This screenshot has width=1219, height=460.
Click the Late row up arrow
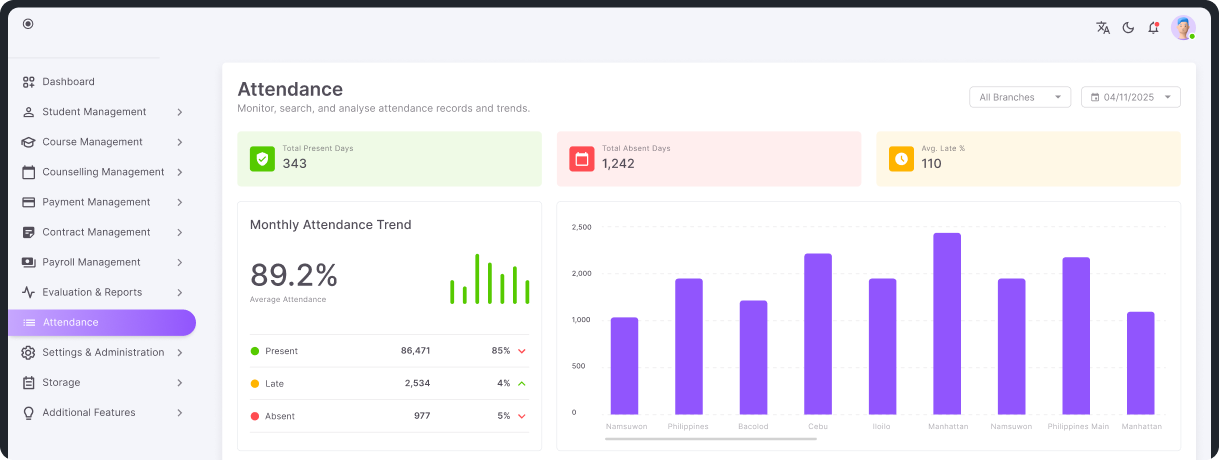(x=522, y=383)
